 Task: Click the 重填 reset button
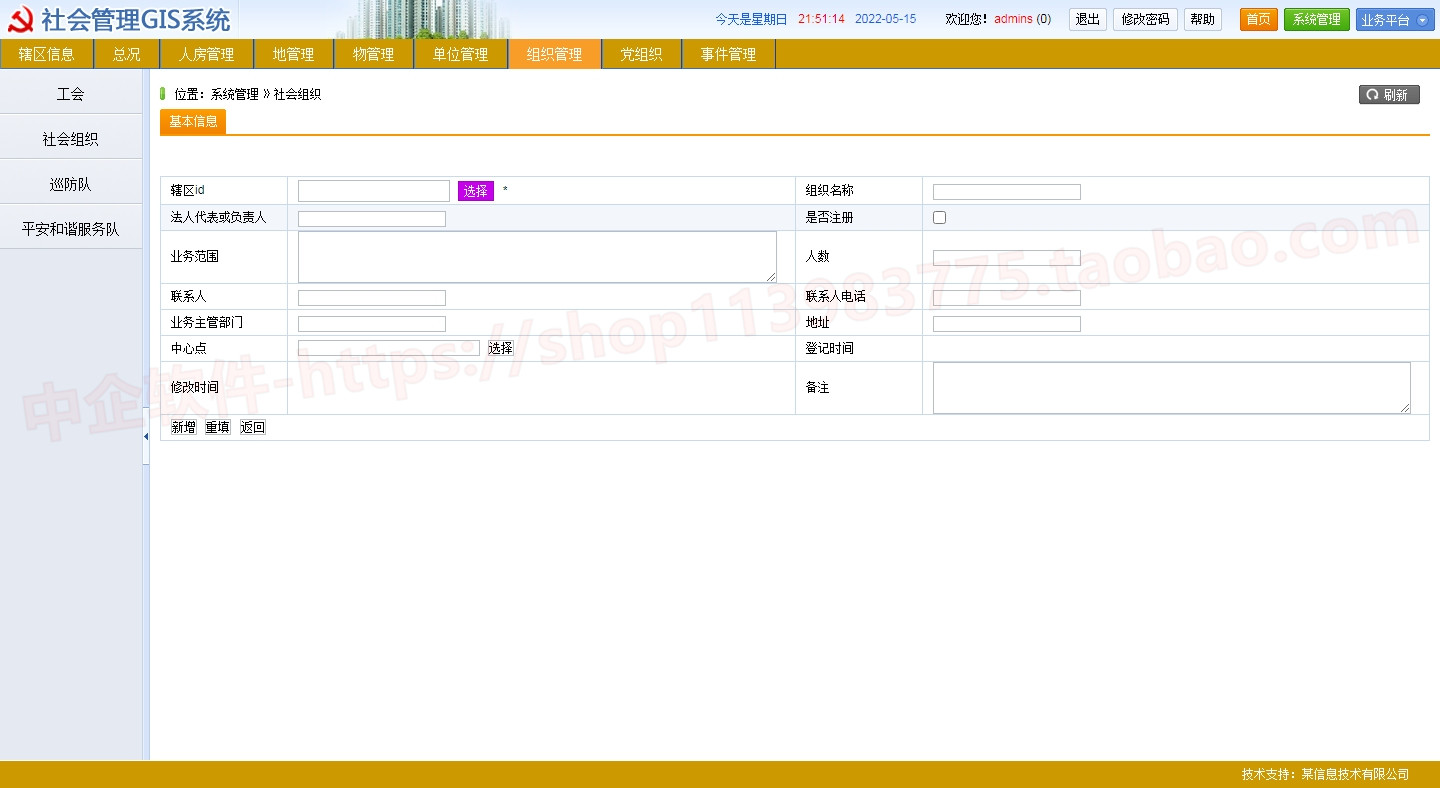[218, 427]
